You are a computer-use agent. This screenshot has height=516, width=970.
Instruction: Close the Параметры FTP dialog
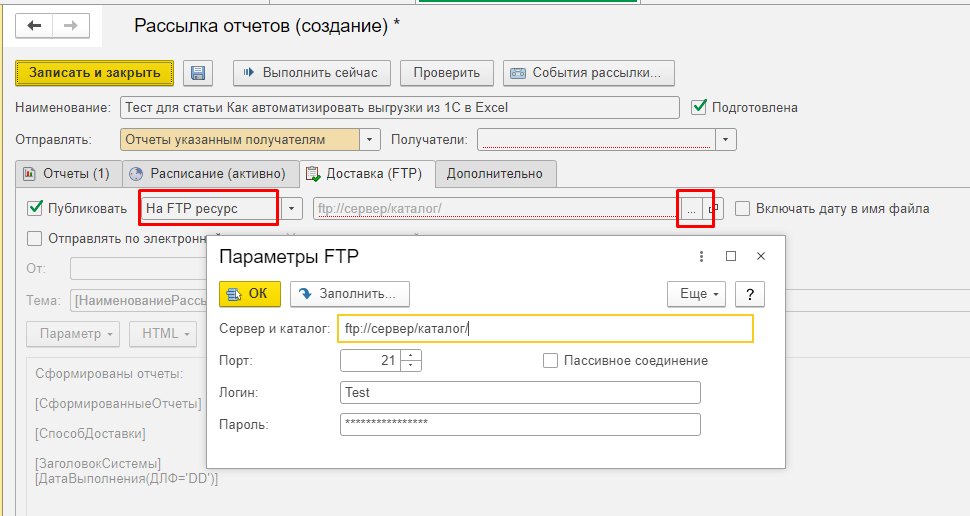tap(761, 256)
